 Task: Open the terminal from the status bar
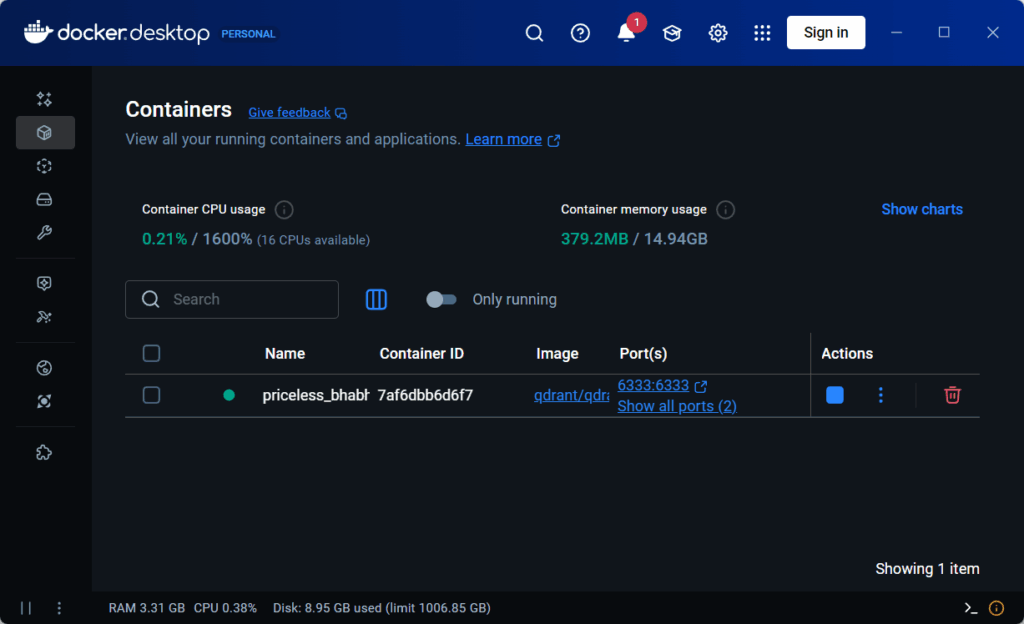(970, 608)
